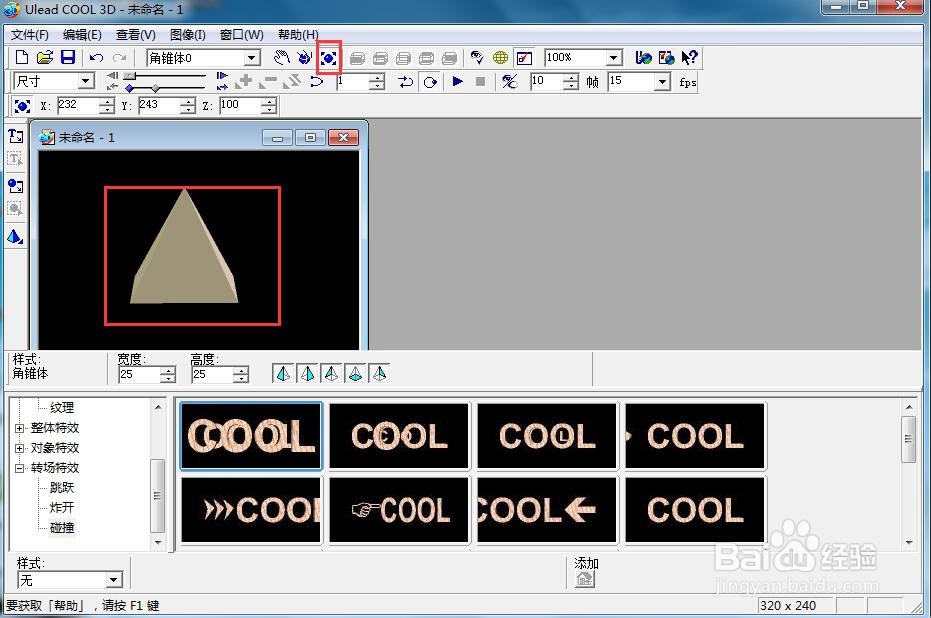Go to the previous frame arrow
Screen dimensions: 931x618
click(112, 76)
